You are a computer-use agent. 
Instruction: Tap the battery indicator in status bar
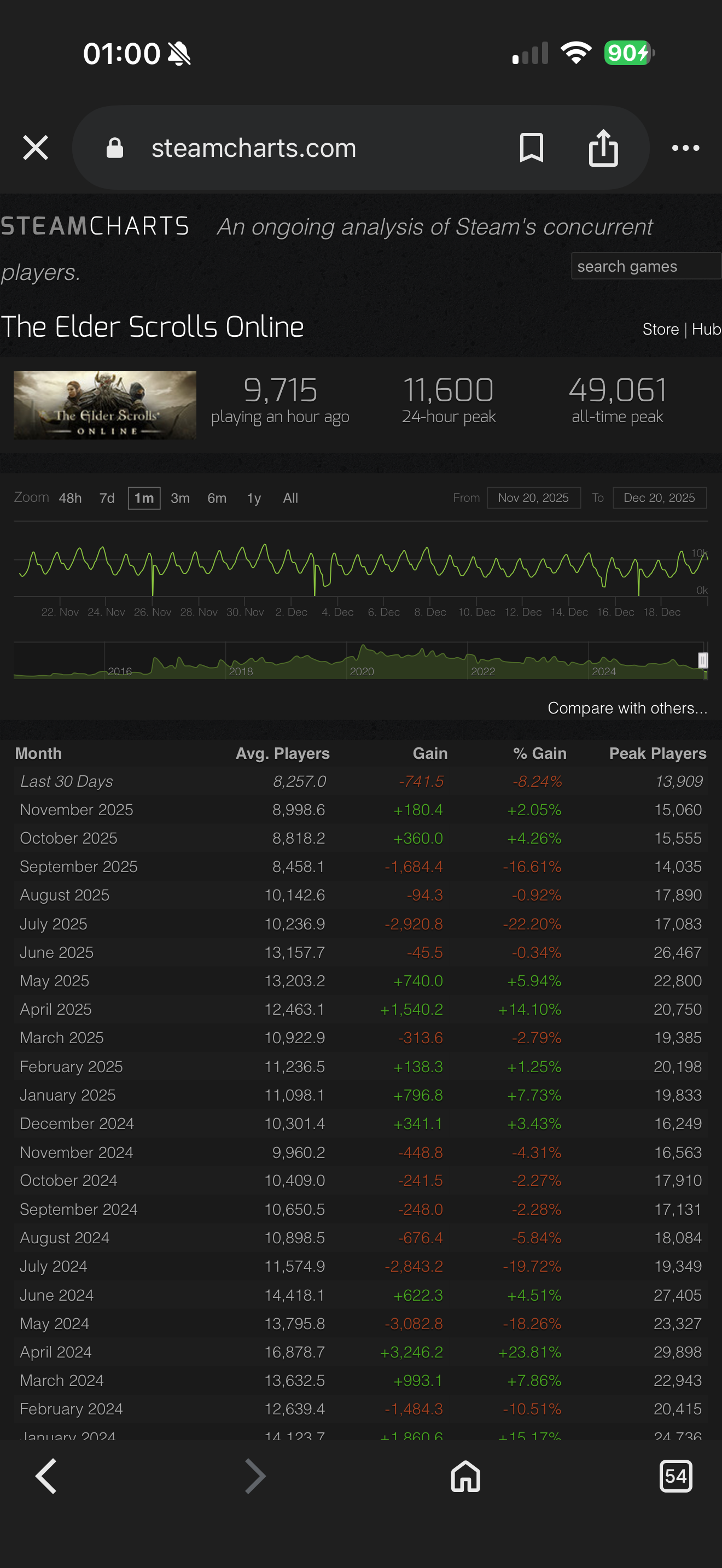pos(629,53)
